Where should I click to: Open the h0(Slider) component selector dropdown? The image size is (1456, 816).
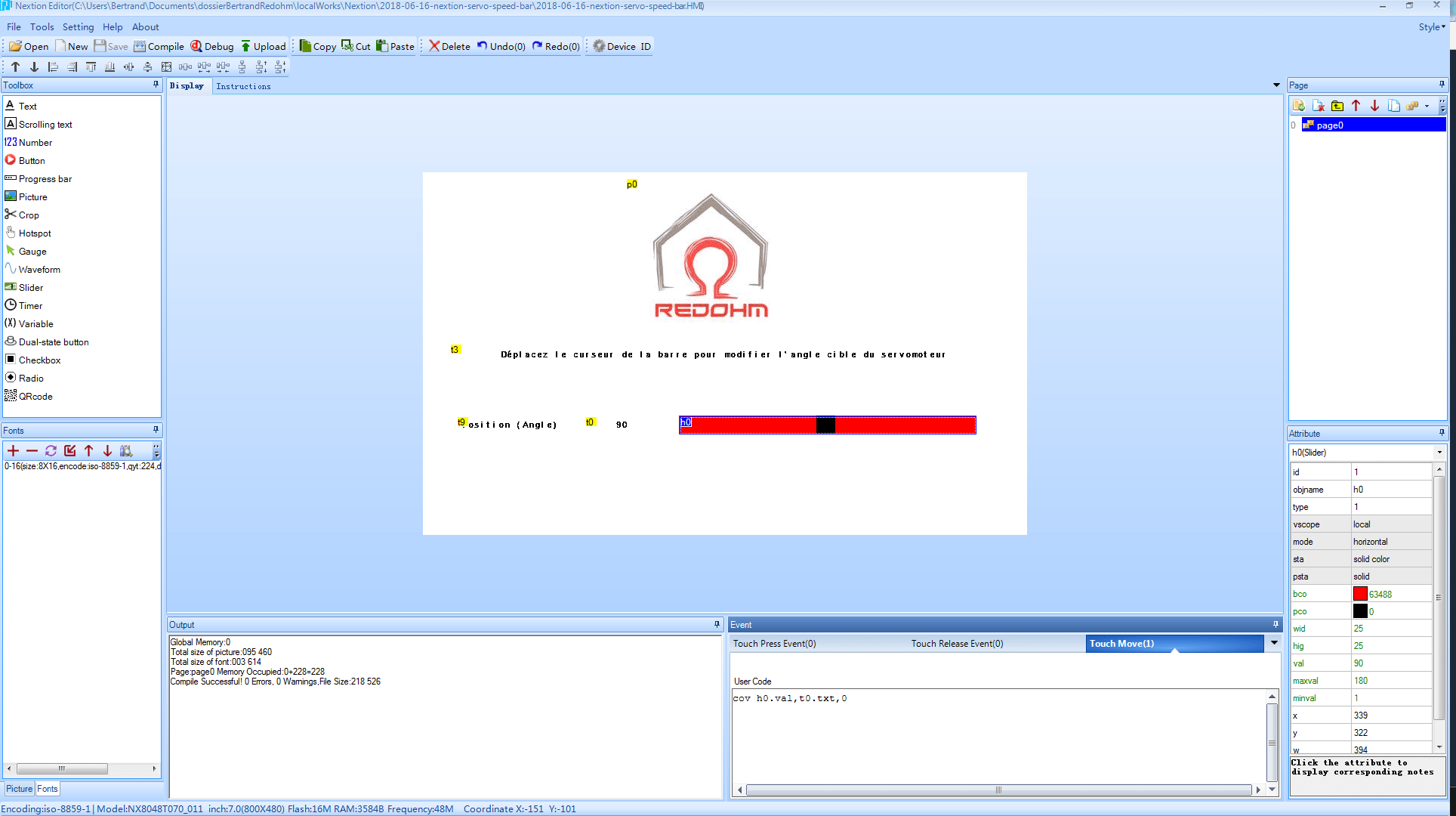(x=1439, y=453)
